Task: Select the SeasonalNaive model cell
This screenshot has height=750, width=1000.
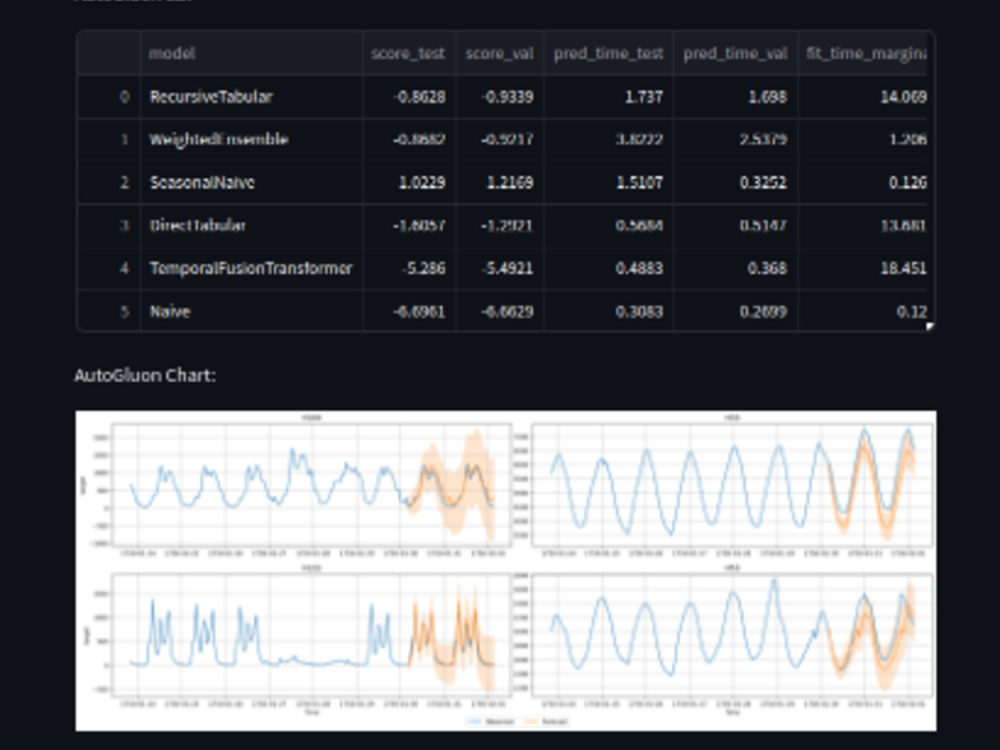Action: 251,182
